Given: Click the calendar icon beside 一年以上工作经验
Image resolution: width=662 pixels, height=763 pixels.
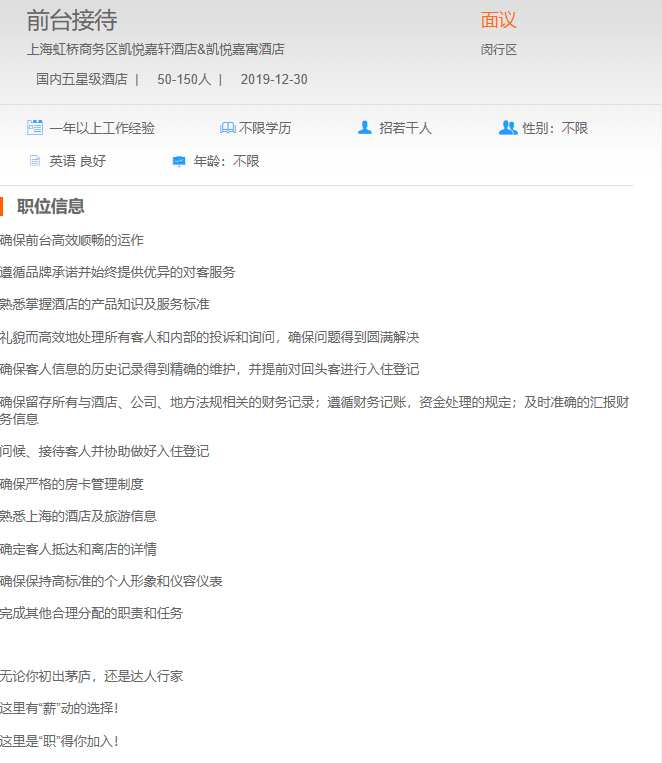Looking at the screenshot, I should pos(35,128).
